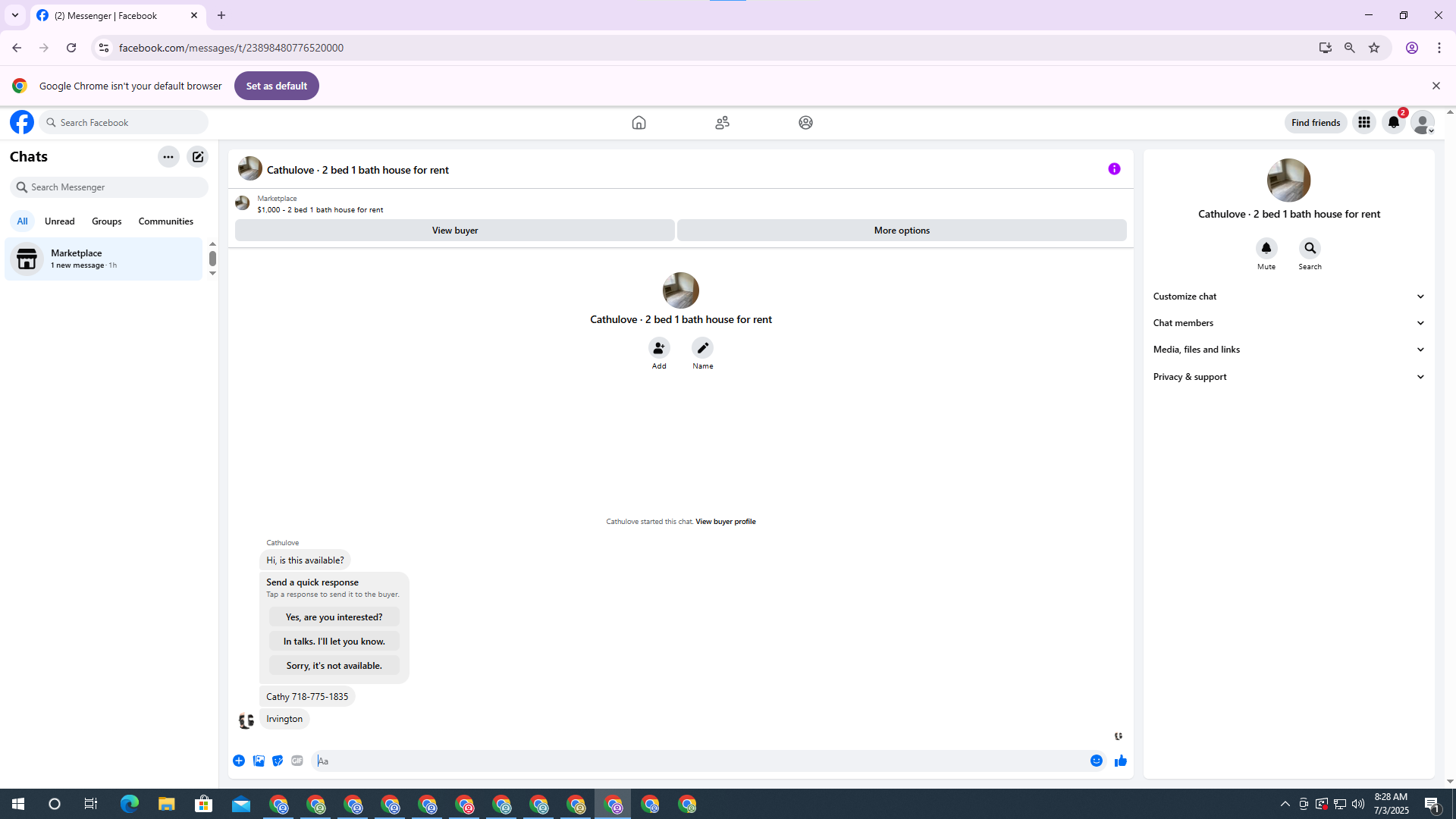1456x819 pixels.
Task: Click the chat list scrollbar thumb
Action: (212, 259)
